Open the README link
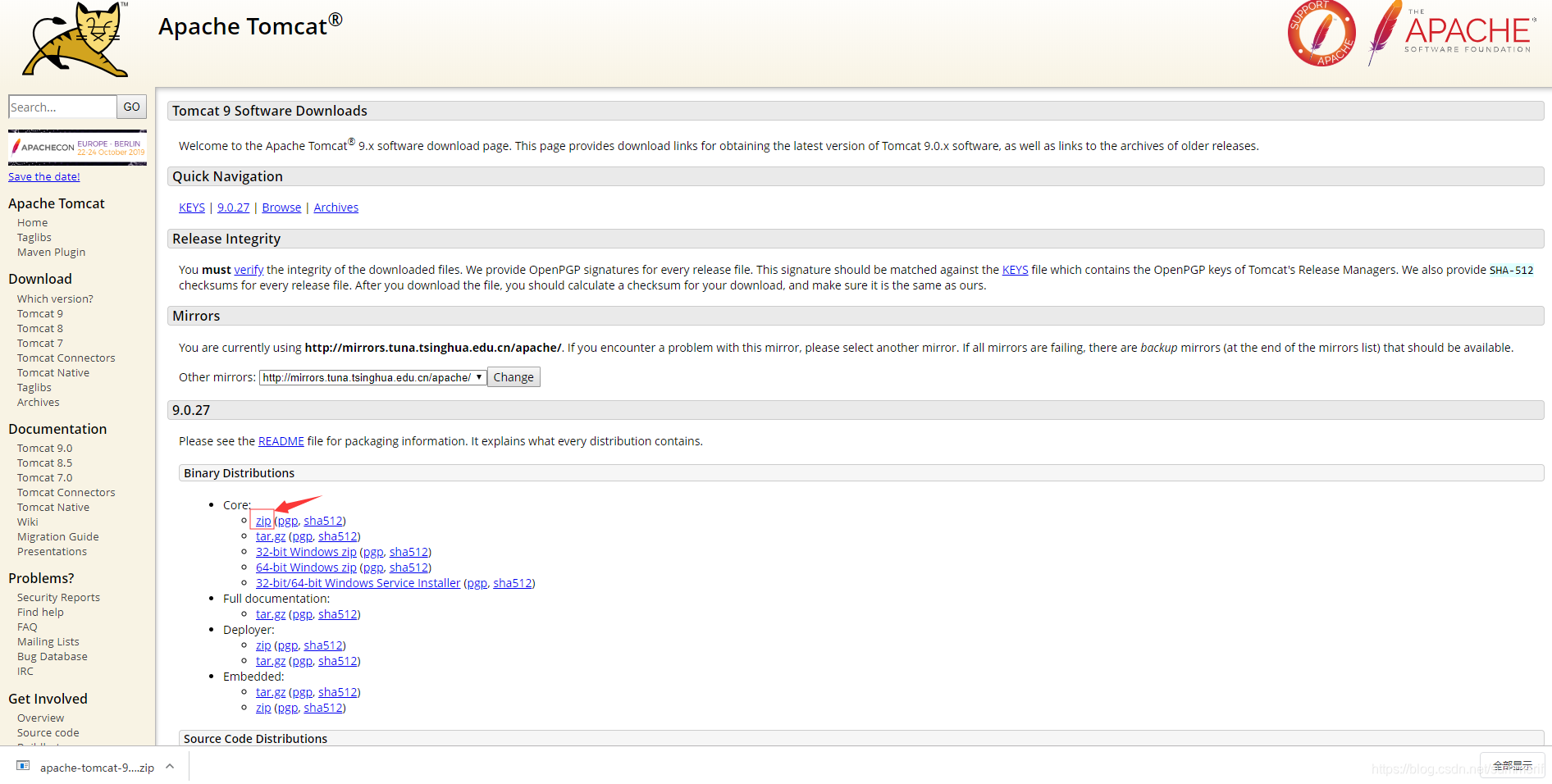1552x784 pixels. tap(281, 441)
